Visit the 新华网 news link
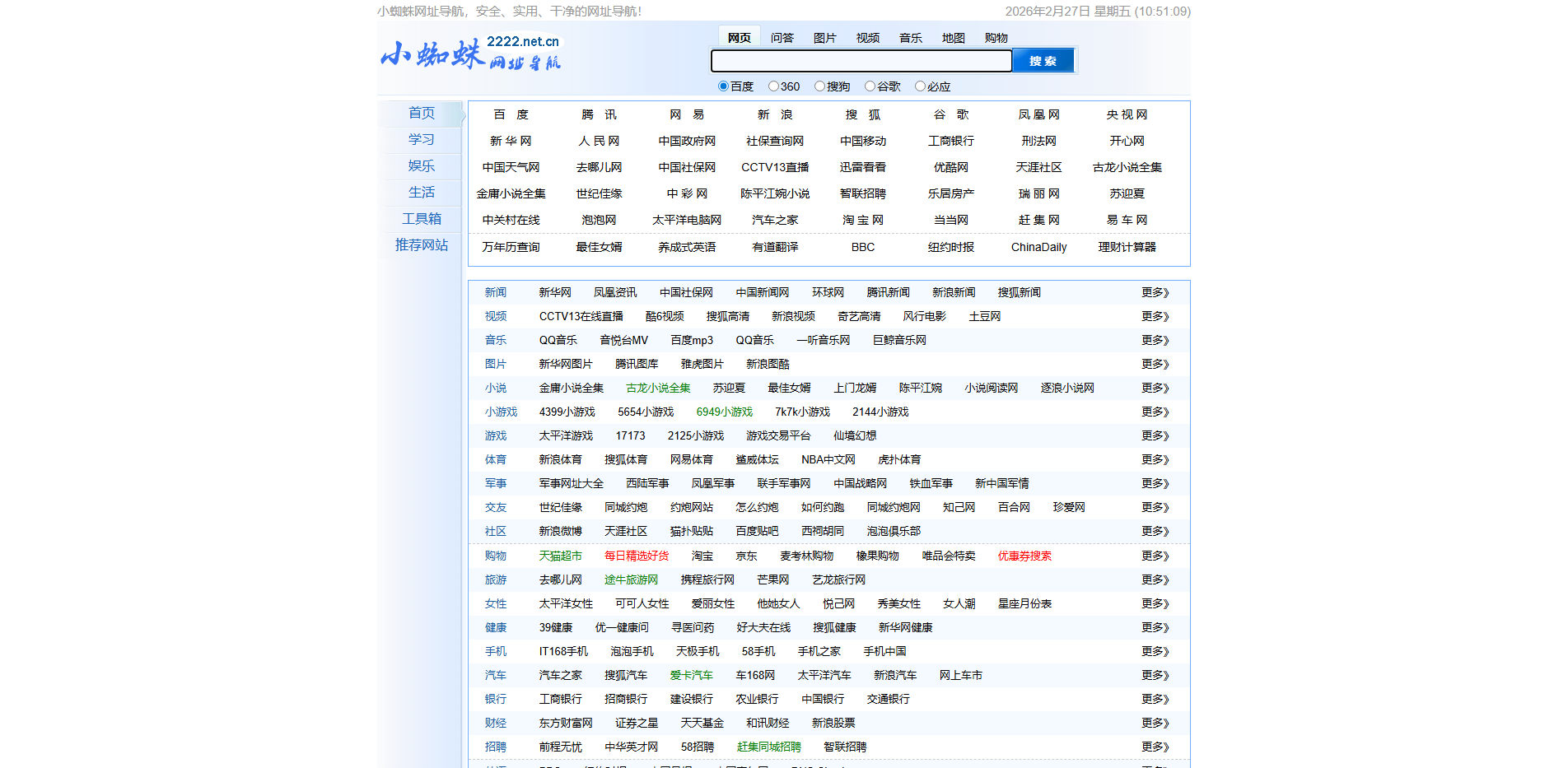The height and width of the screenshot is (768, 1568). (555, 291)
